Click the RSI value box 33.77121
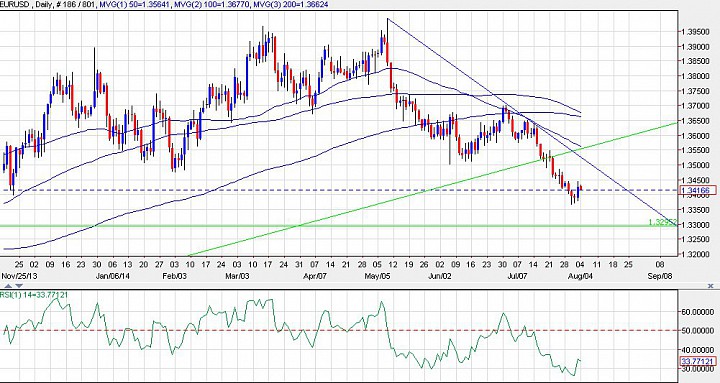The height and width of the screenshot is (383, 720). [x=698, y=360]
